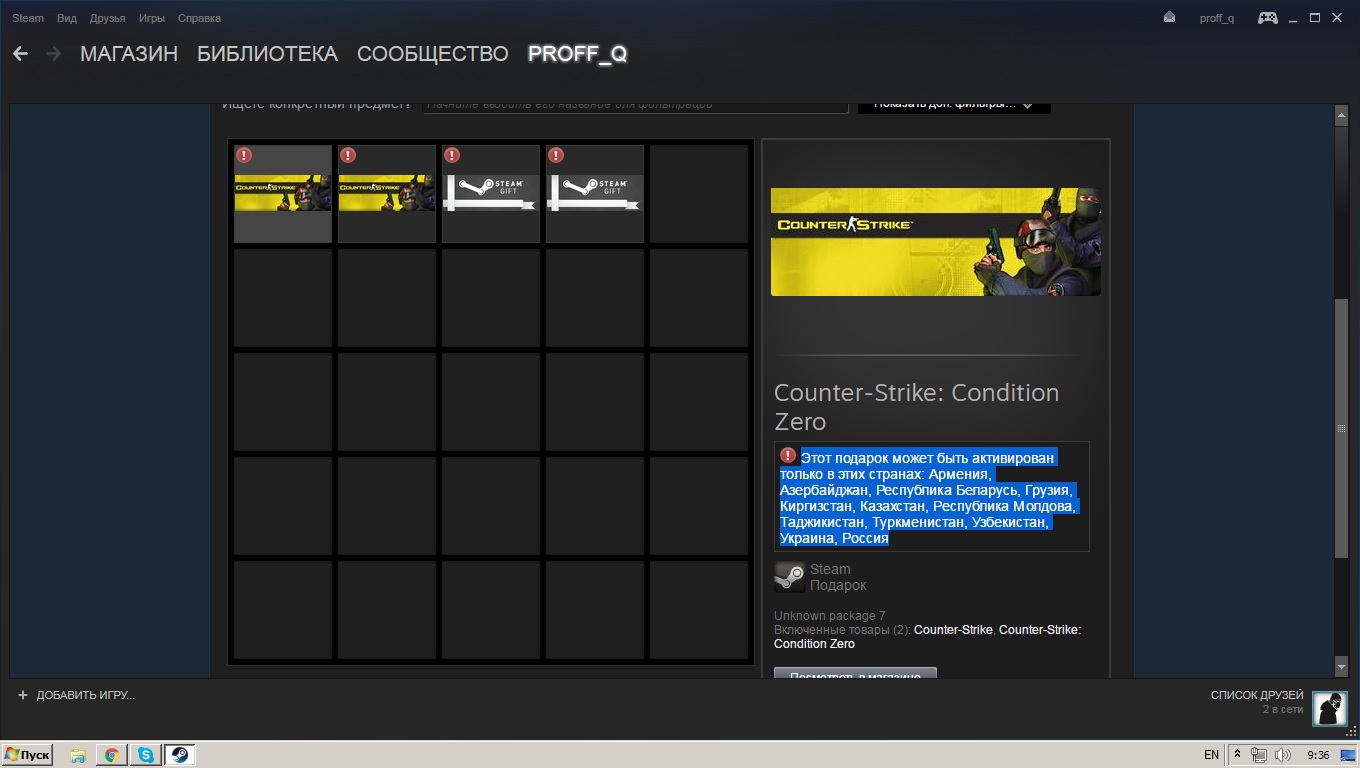Image resolution: width=1360 pixels, height=768 pixels.
Task: Launch Google Chrome from the taskbar
Action: [x=112, y=755]
